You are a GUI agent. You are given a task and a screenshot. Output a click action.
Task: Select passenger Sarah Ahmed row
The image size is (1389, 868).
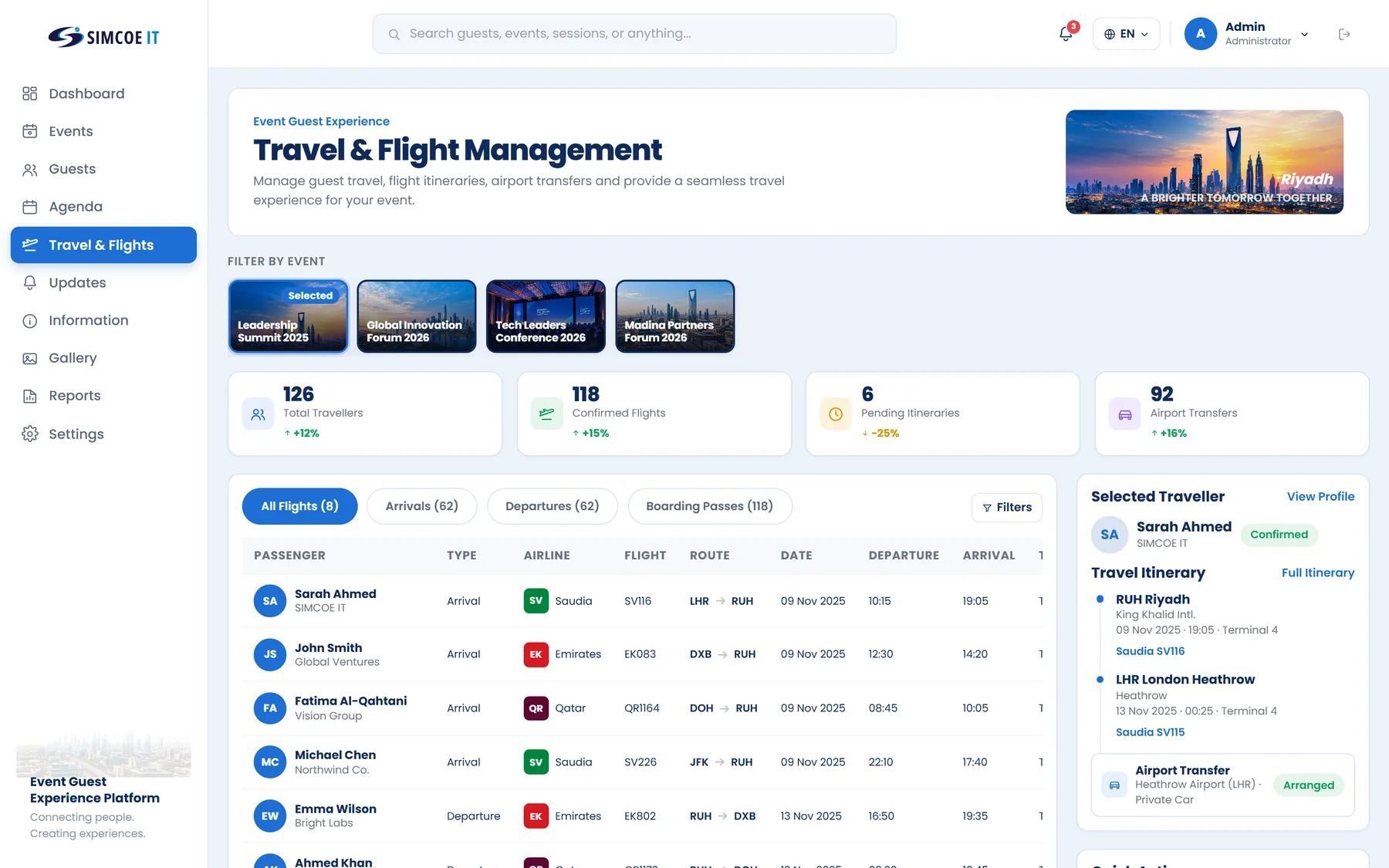643,601
